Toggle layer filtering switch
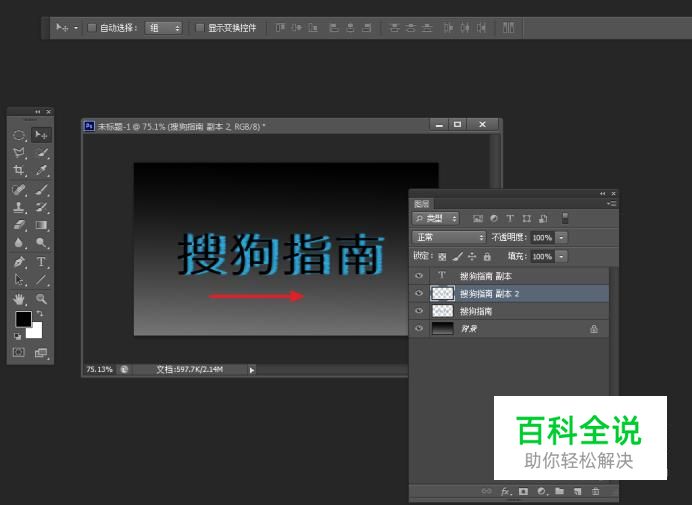The height and width of the screenshot is (505, 692). click(564, 218)
